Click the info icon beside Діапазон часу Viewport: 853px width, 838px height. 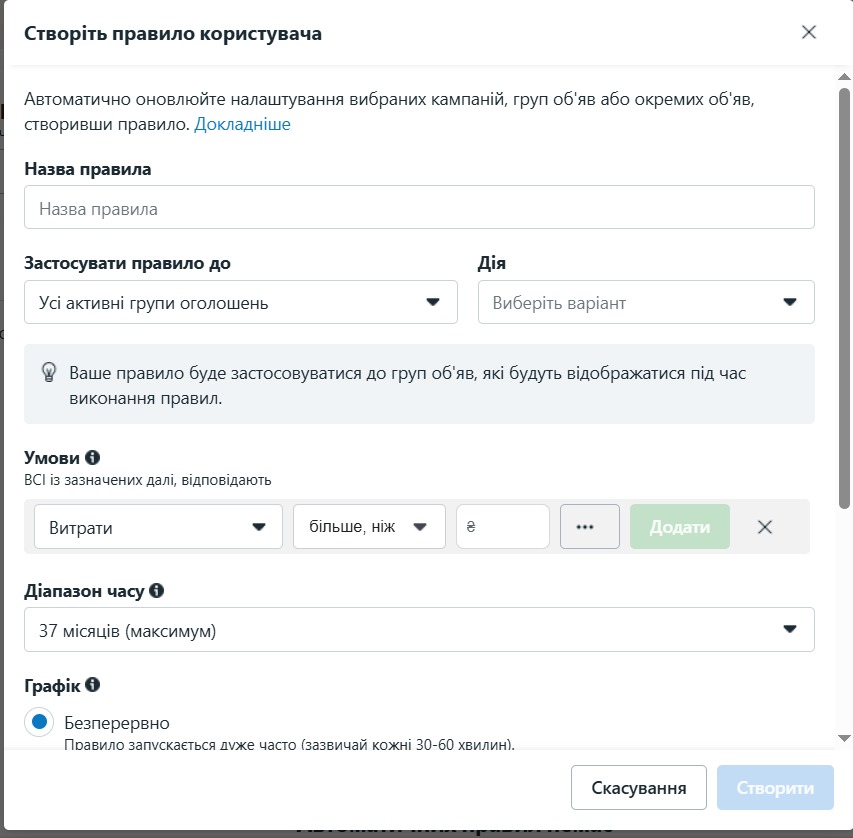(157, 590)
